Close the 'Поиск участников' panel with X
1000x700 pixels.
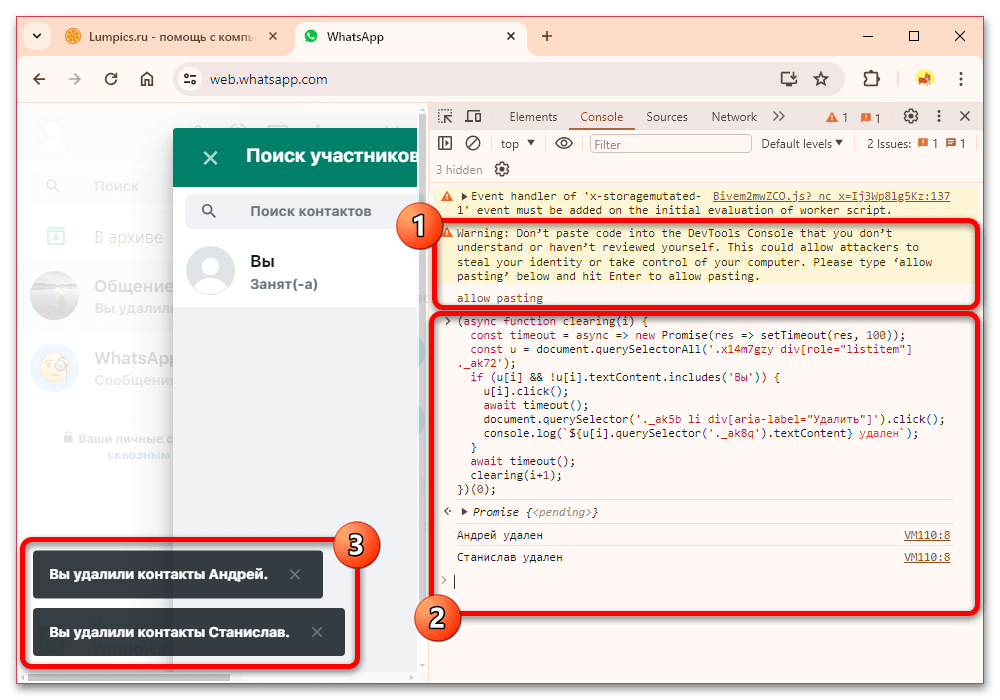click(210, 157)
